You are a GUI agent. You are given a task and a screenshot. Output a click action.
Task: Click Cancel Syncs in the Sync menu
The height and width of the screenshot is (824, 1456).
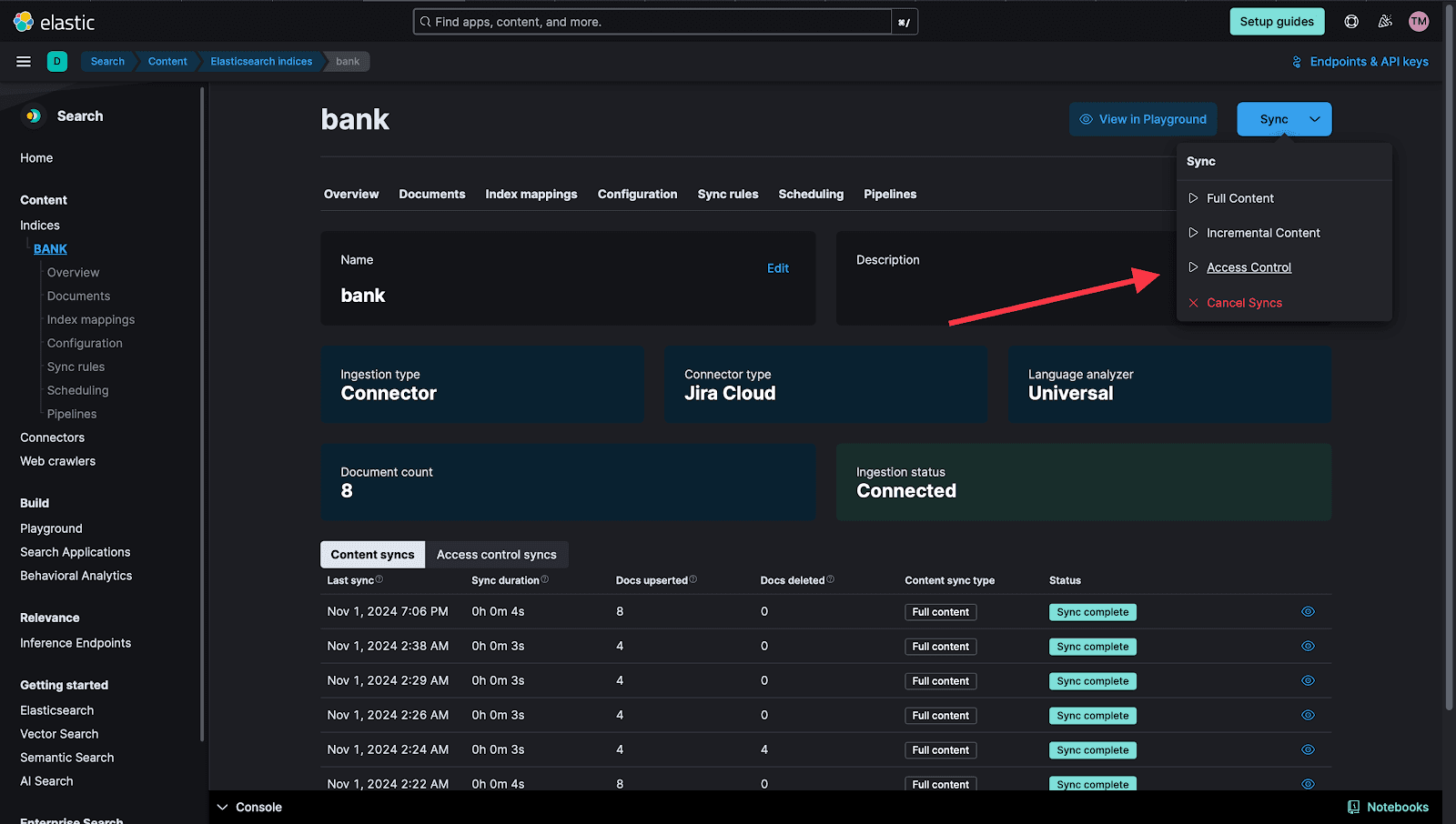1243,302
